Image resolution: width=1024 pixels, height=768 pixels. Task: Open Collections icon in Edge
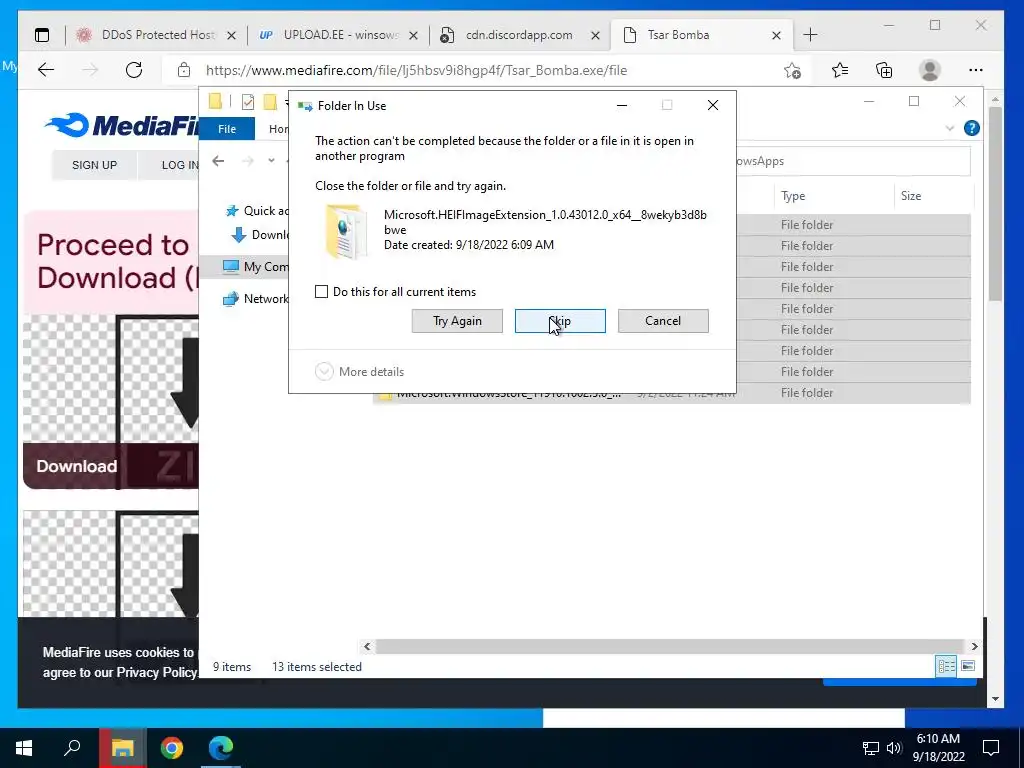point(884,70)
